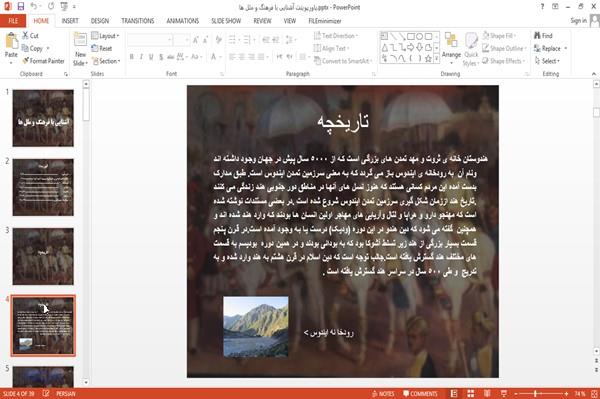Toggle Italic formatting
The width and height of the screenshot is (600, 399).
click(141, 57)
